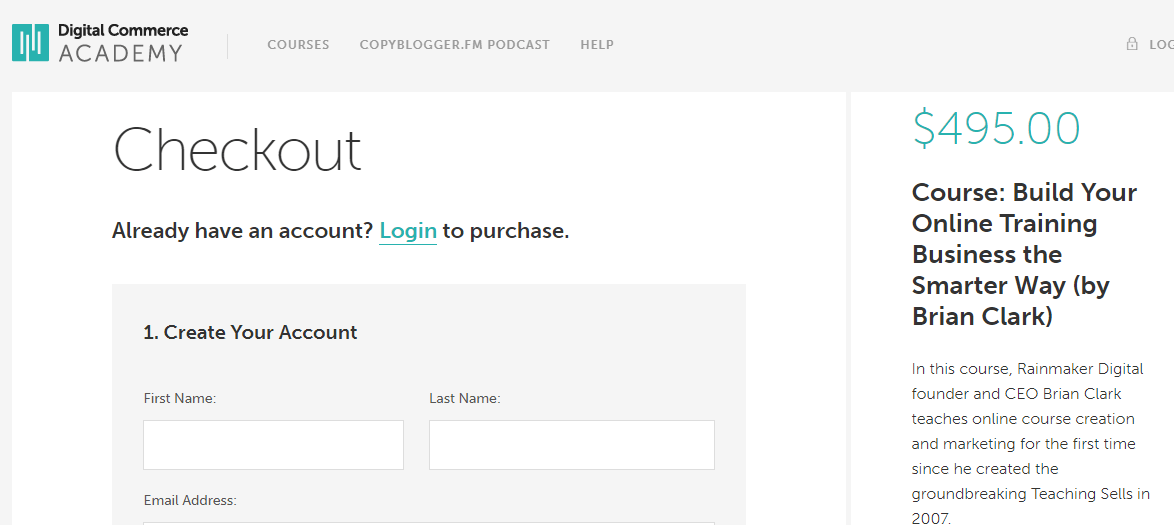The height and width of the screenshot is (525, 1174).
Task: Click the Create Your Account section heading
Action: tap(250, 333)
